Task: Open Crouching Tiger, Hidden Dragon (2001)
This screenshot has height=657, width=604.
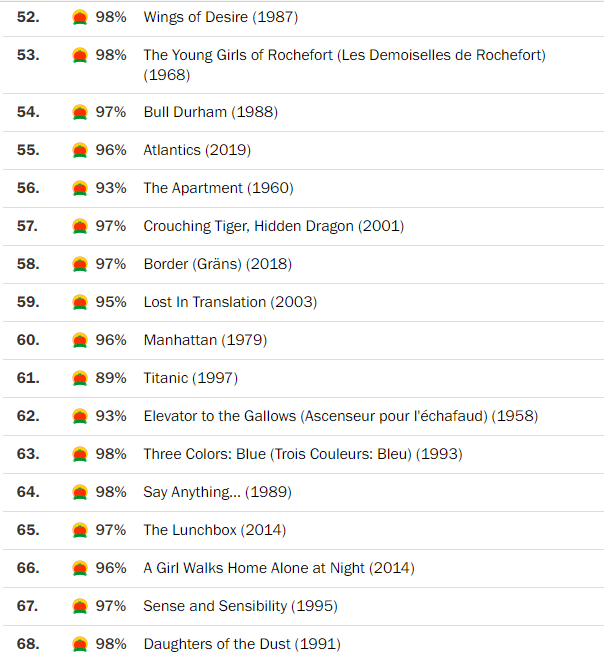Action: pyautogui.click(x=273, y=226)
